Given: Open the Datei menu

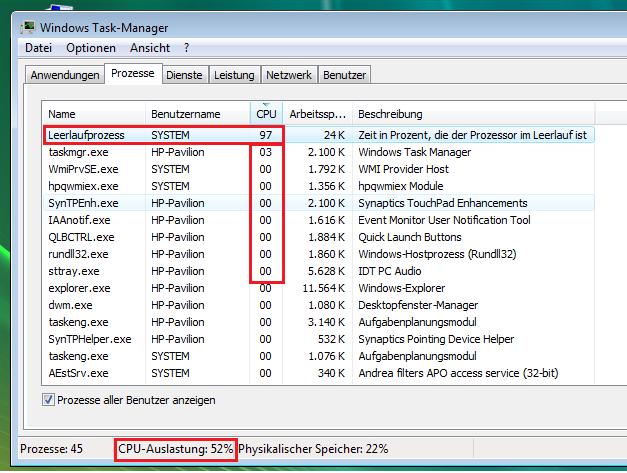Looking at the screenshot, I should (x=38, y=48).
